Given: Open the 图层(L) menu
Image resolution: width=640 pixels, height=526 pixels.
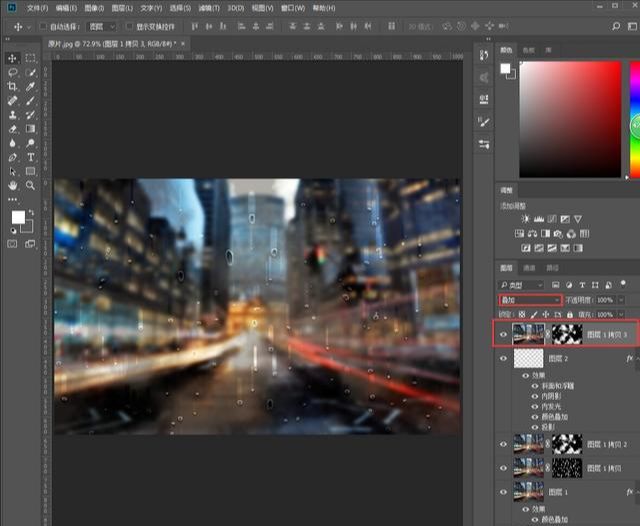Looking at the screenshot, I should tap(122, 8).
